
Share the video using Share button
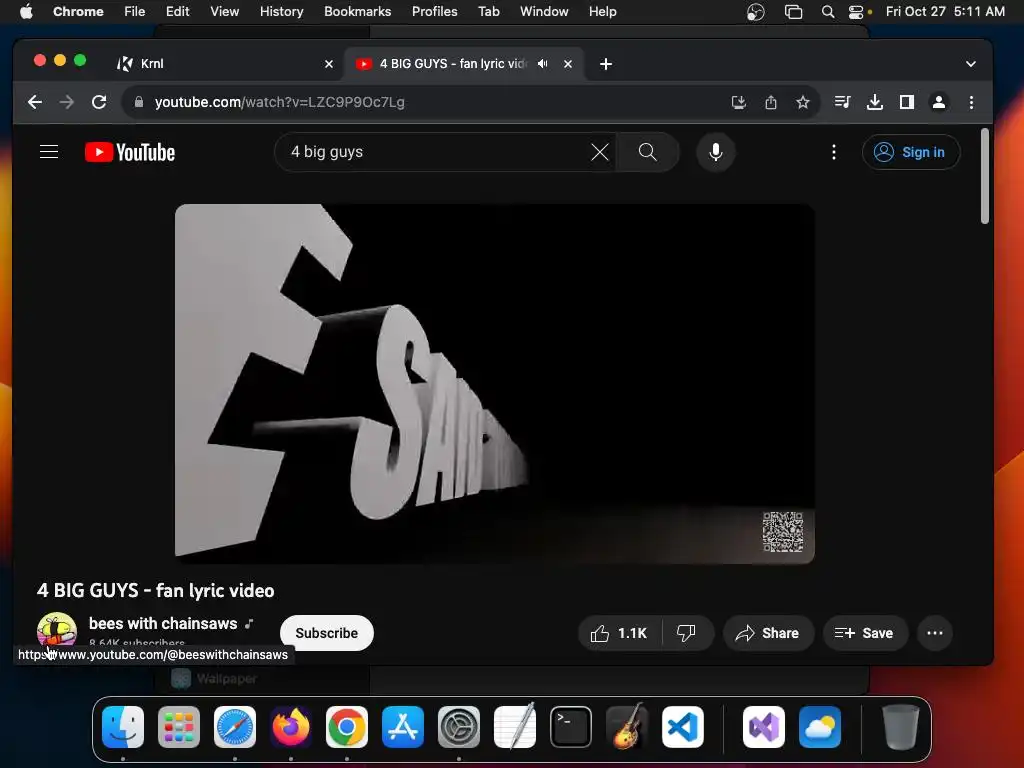pos(768,633)
